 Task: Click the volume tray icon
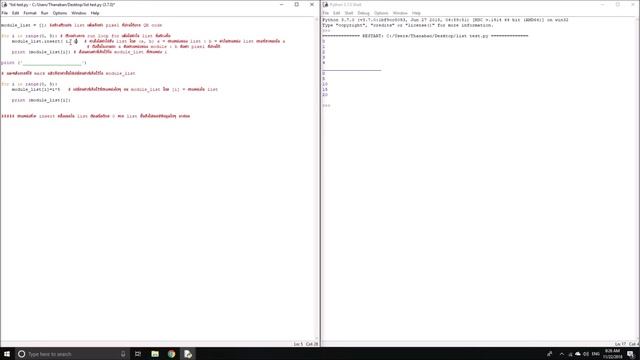[x=586, y=354]
